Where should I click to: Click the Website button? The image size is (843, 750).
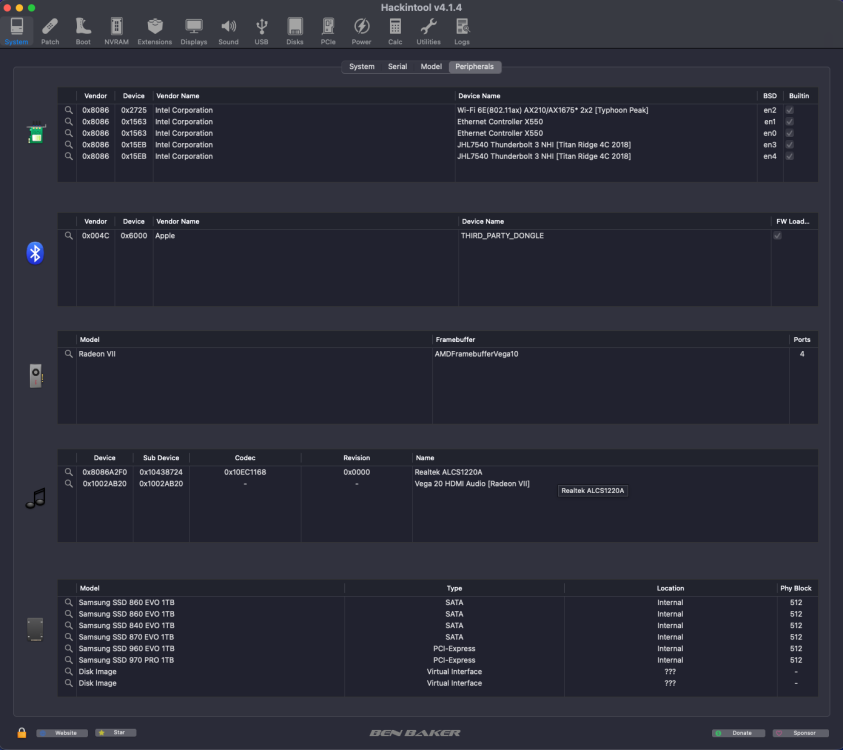62,733
